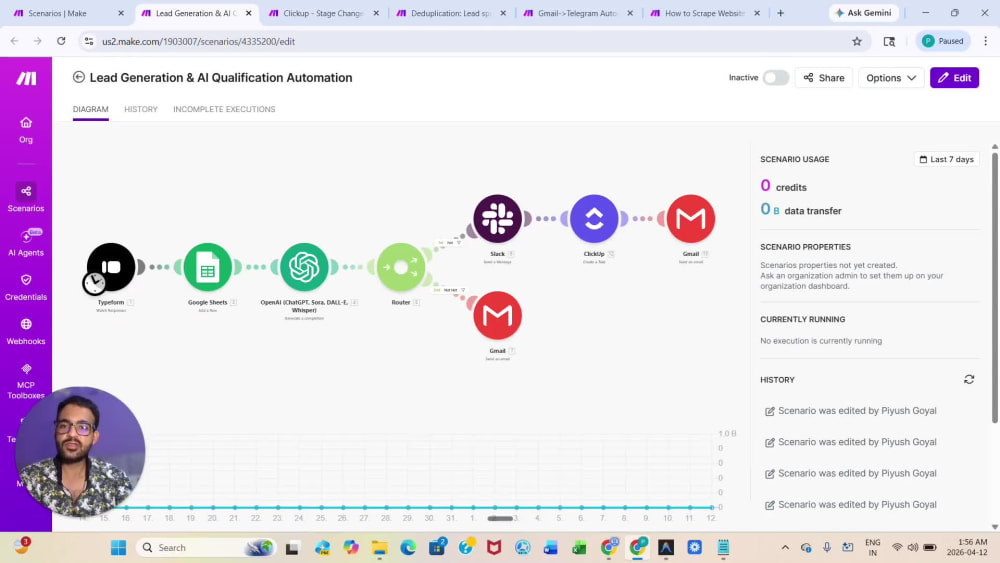Click the Edit button
The height and width of the screenshot is (563, 1000).
tap(954, 78)
